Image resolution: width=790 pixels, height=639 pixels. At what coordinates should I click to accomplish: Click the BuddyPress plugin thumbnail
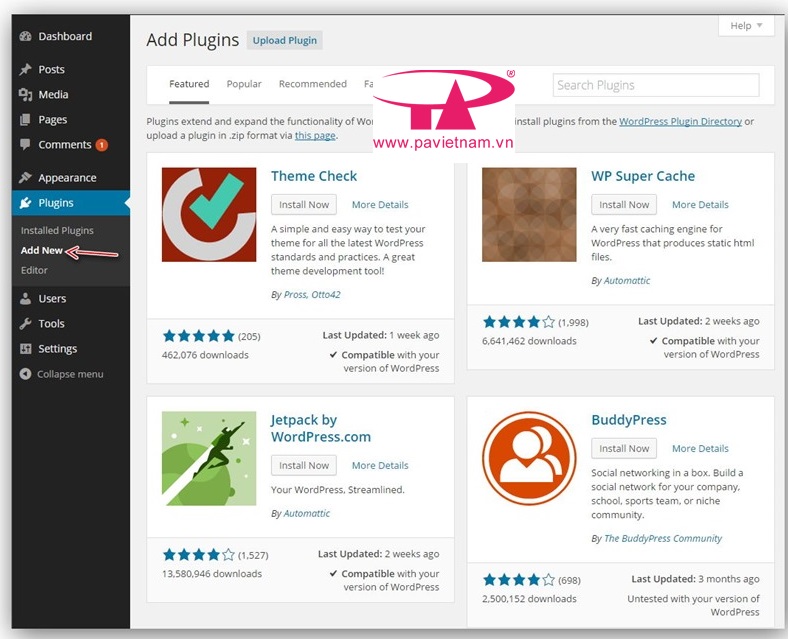click(x=529, y=459)
